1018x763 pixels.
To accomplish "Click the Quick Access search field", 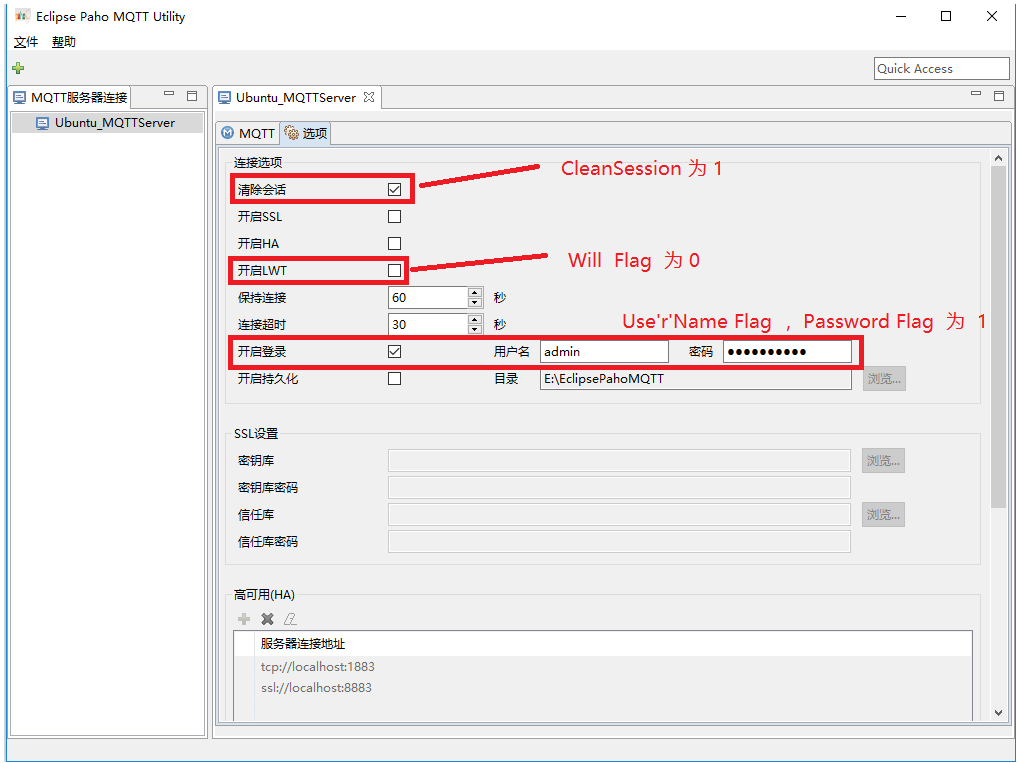I will [941, 68].
